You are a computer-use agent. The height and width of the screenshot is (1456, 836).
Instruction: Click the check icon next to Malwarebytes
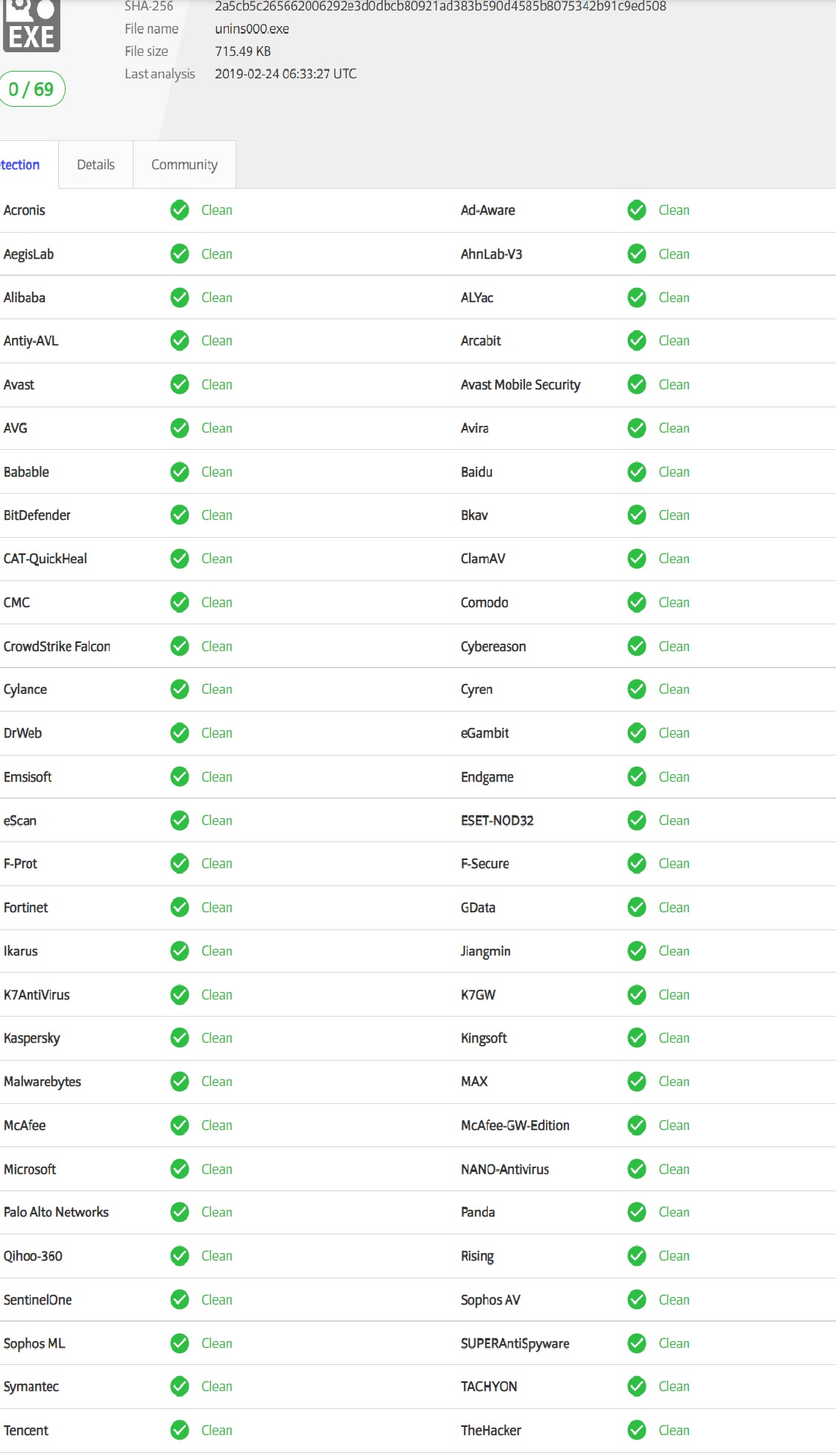pos(180,1081)
